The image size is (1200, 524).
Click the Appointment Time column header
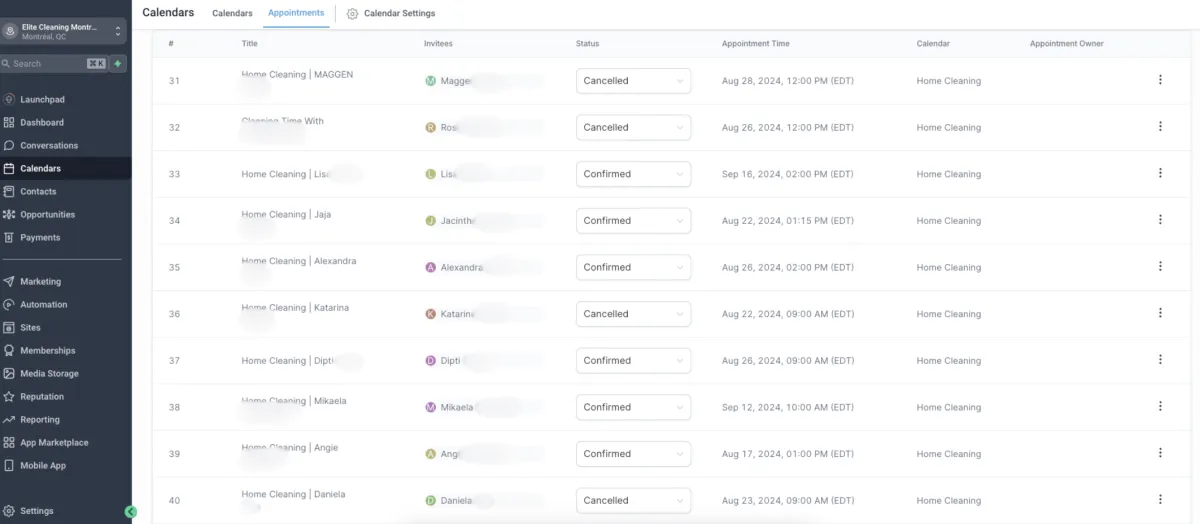pyautogui.click(x=756, y=43)
